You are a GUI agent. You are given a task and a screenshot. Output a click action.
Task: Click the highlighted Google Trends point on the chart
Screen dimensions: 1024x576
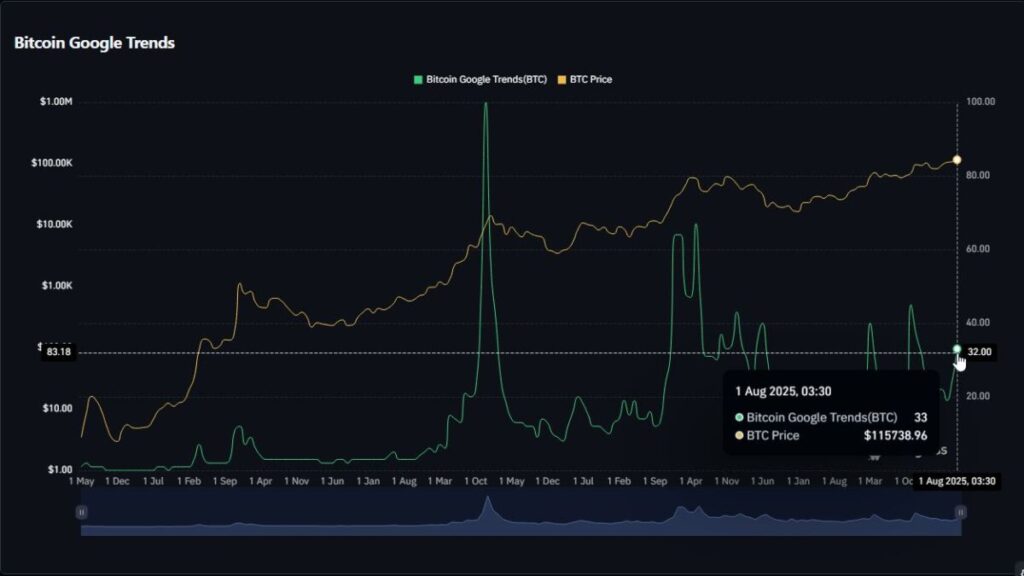pyautogui.click(x=957, y=349)
